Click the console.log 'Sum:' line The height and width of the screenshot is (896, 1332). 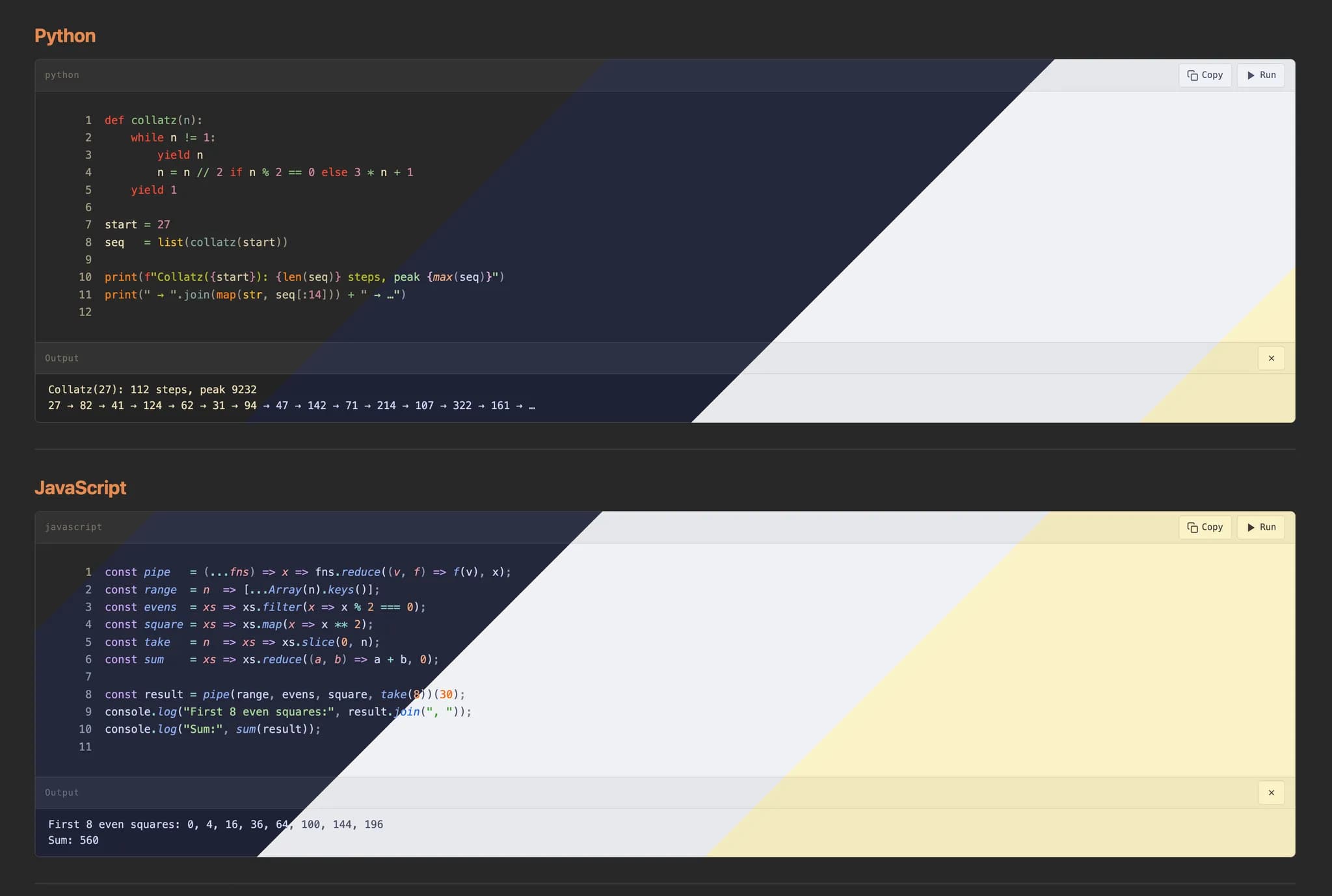pos(213,730)
